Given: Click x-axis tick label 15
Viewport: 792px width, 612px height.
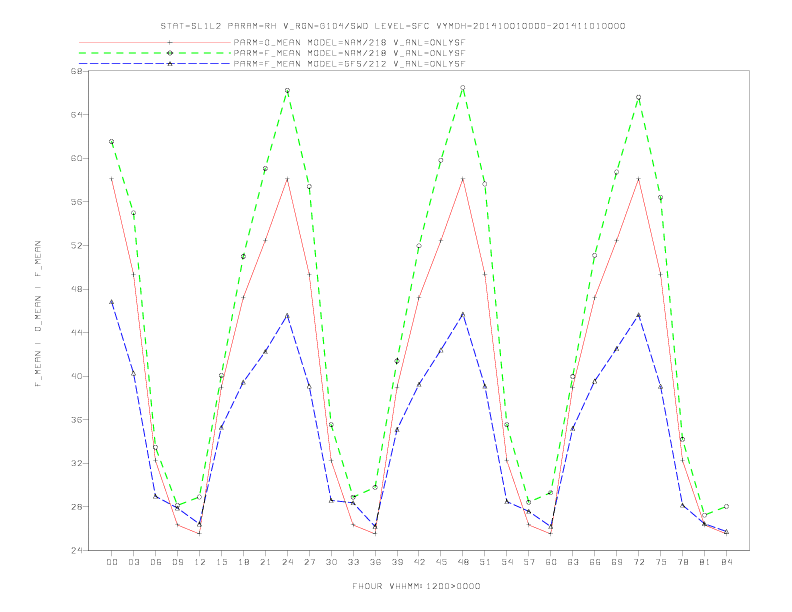Looking at the screenshot, I should pos(221,562).
